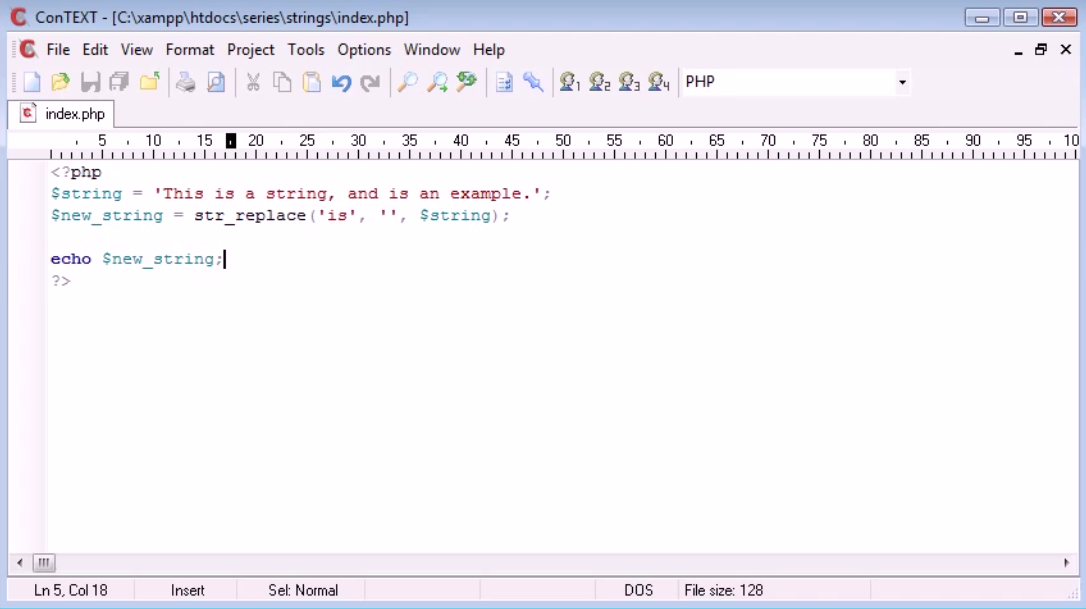Cut the selected text
This screenshot has width=1086, height=609.
(x=254, y=82)
